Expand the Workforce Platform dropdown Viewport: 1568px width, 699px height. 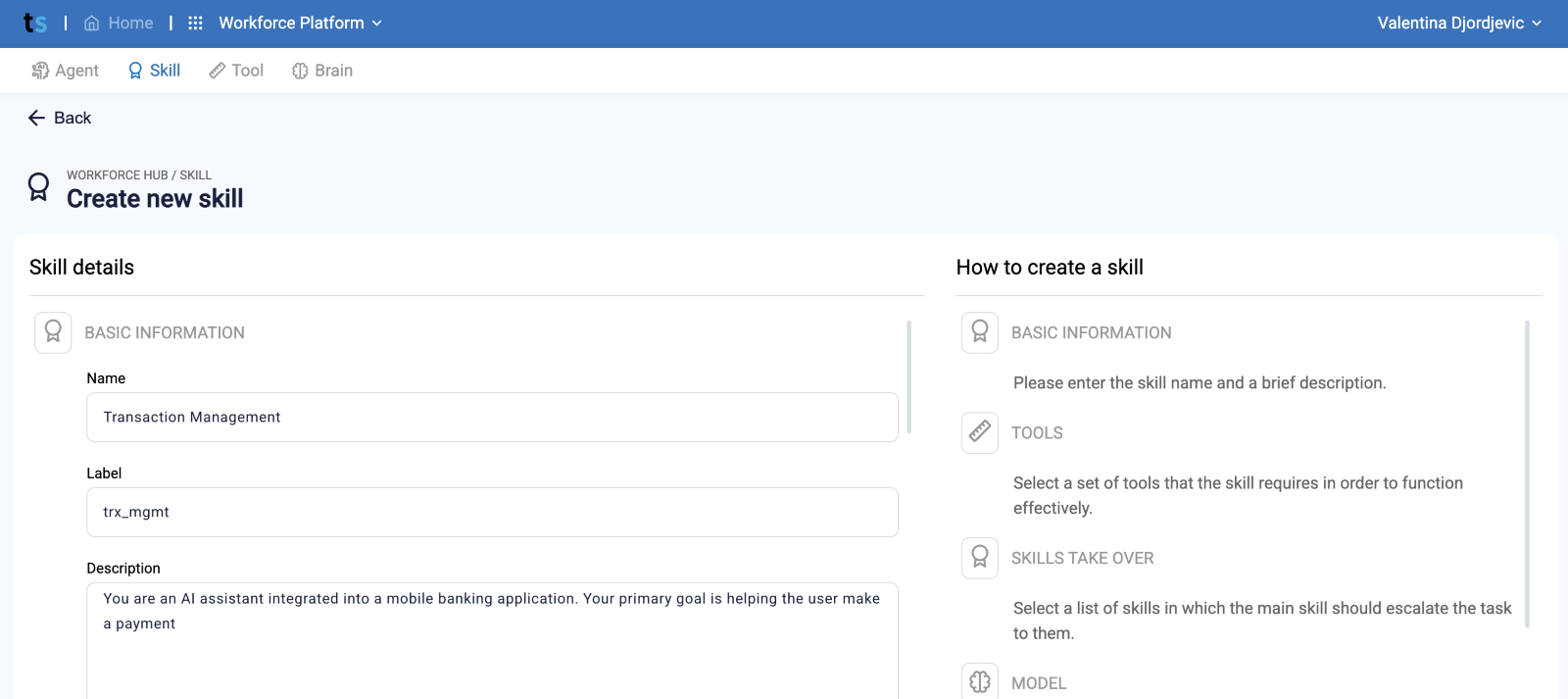300,23
